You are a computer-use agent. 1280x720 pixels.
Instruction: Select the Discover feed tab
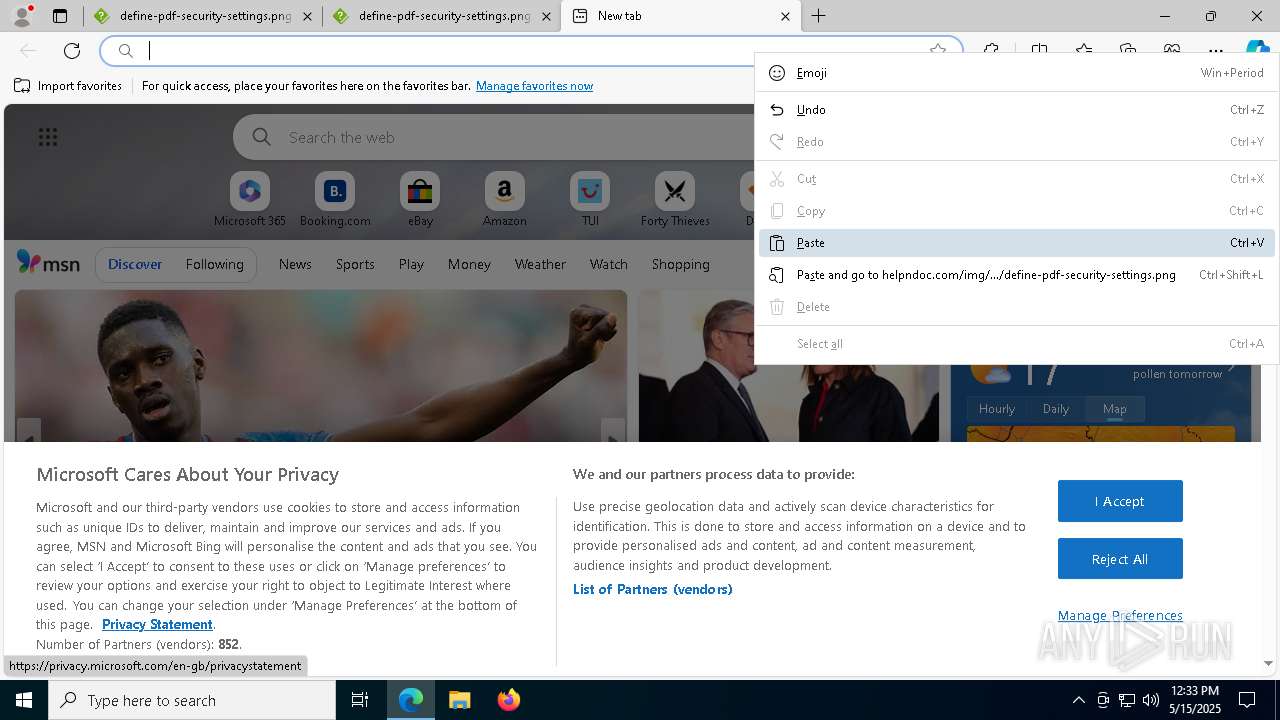click(x=135, y=264)
